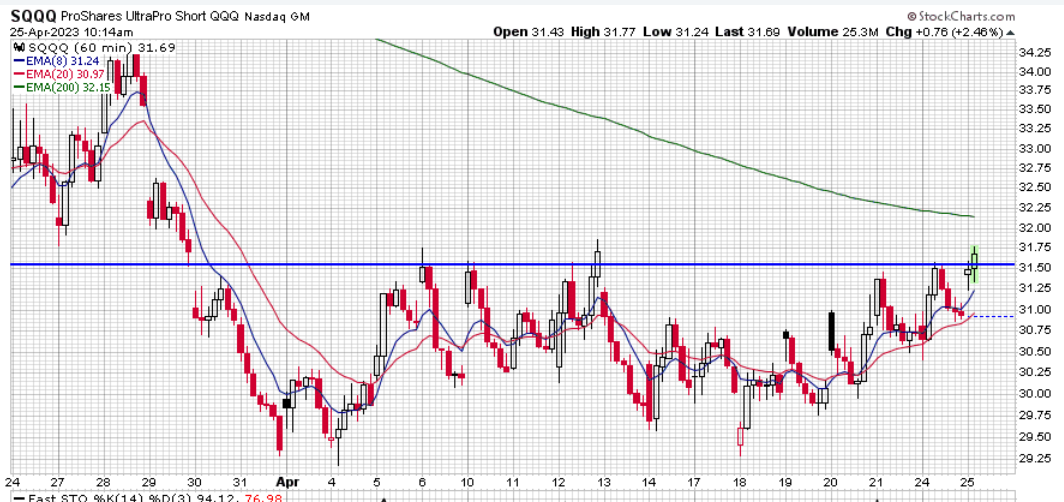Click the 6 date axis label

(422, 483)
